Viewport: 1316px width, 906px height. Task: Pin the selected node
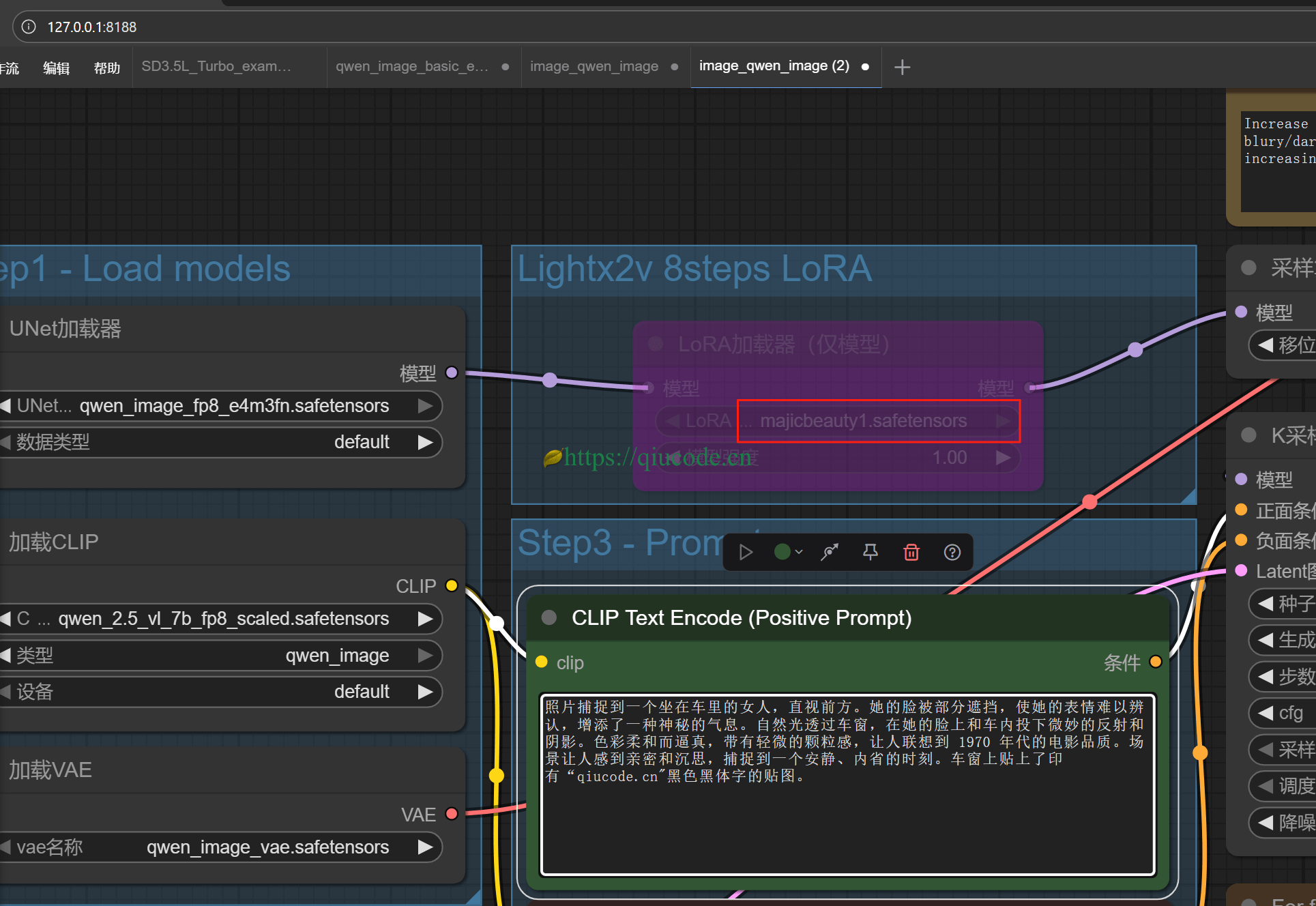pos(871,552)
